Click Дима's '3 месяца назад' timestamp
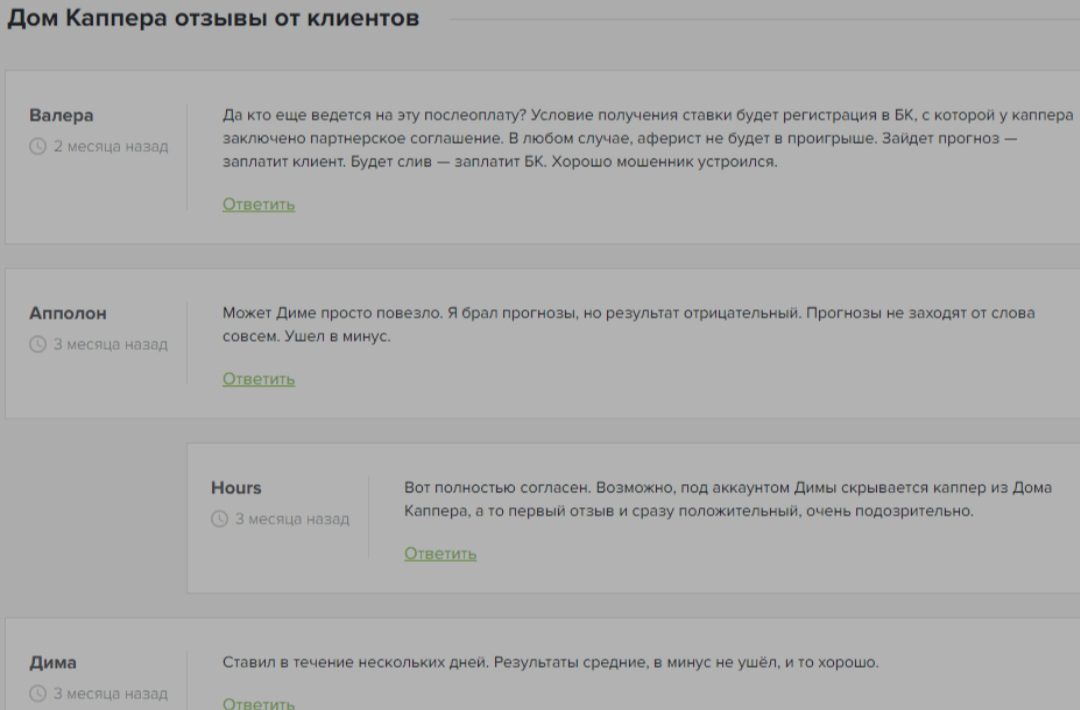The height and width of the screenshot is (710, 1080). point(110,693)
